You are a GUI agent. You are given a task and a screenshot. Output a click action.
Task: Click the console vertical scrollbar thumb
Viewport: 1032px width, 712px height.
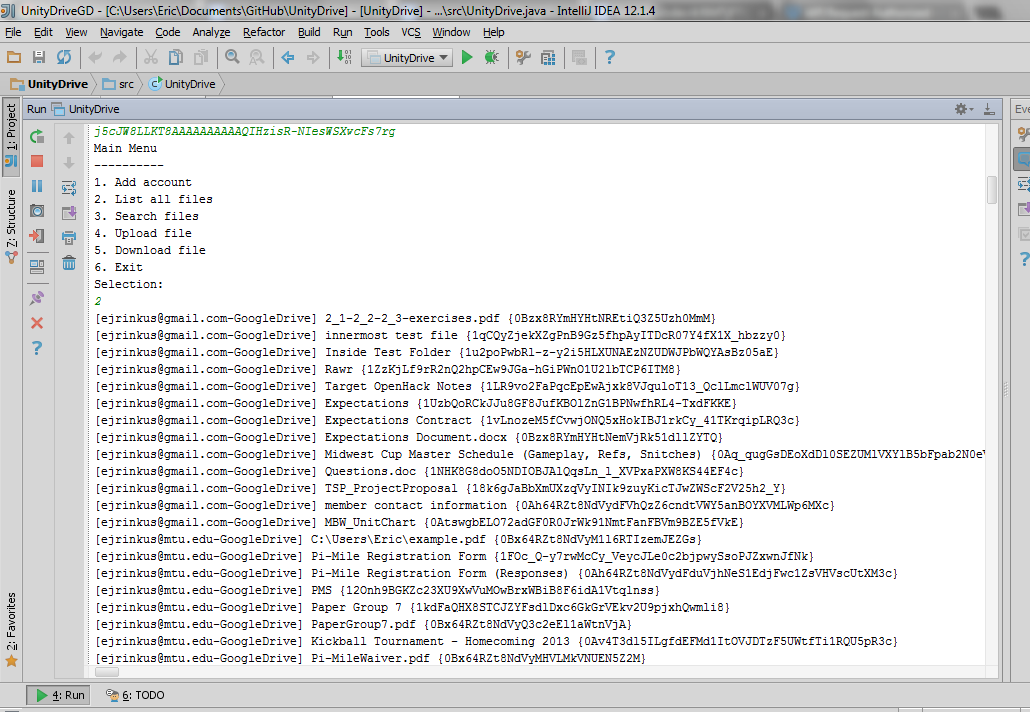click(x=991, y=190)
